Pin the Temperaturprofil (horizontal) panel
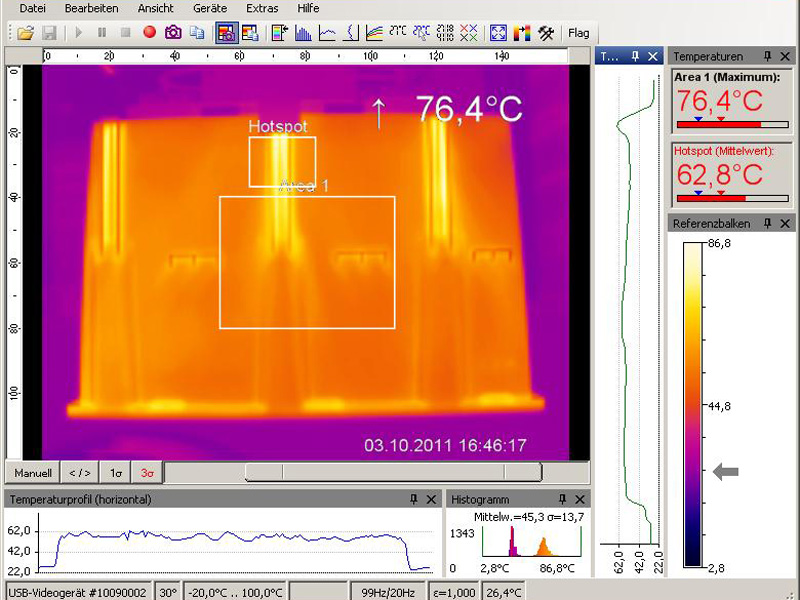Viewport: 800px width, 600px height. click(x=414, y=499)
